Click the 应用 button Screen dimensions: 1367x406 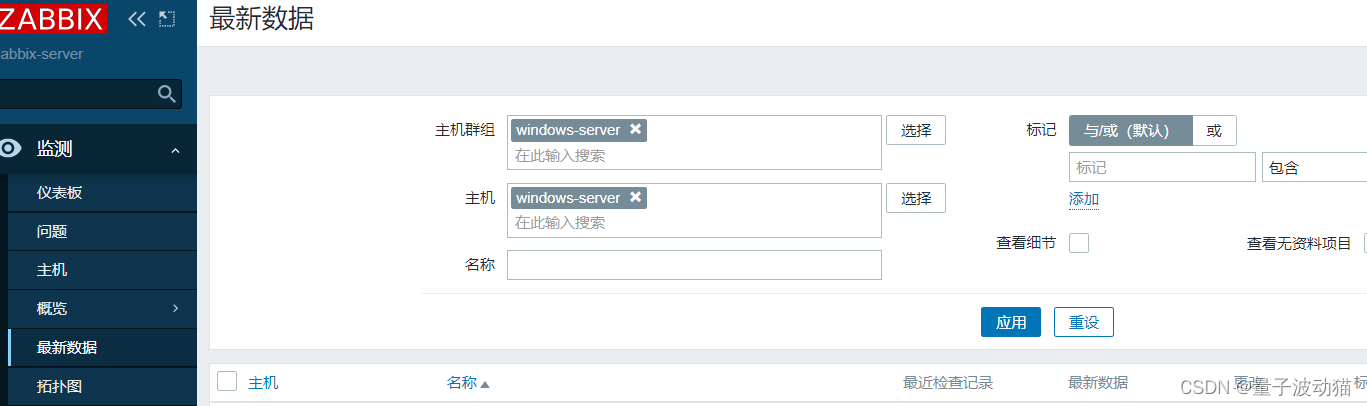coord(1011,322)
